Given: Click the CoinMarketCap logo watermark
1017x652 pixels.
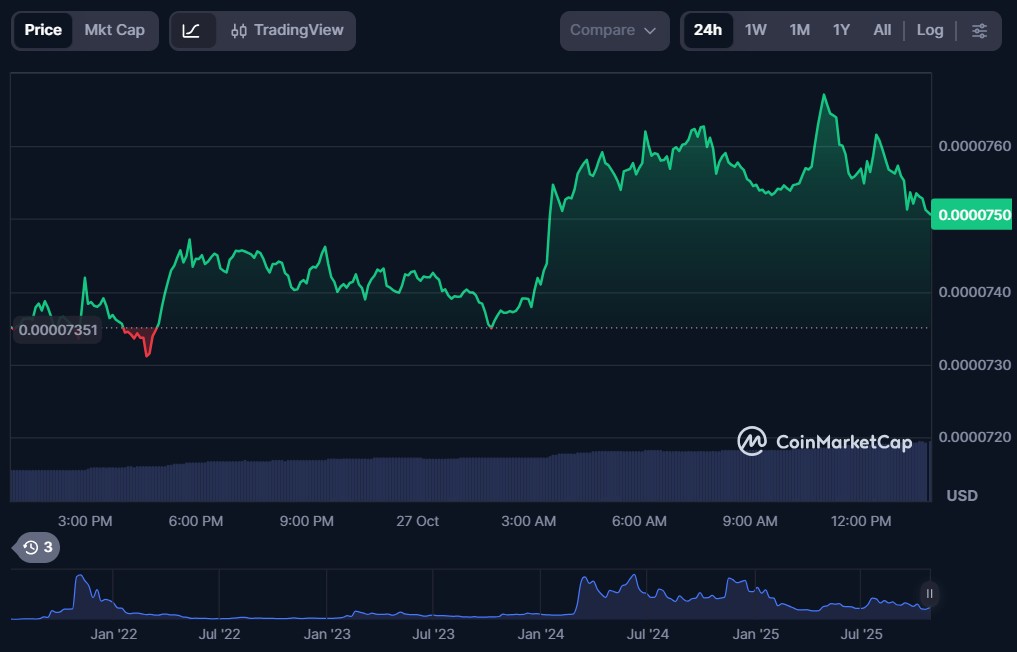Looking at the screenshot, I should pyautogui.click(x=825, y=441).
